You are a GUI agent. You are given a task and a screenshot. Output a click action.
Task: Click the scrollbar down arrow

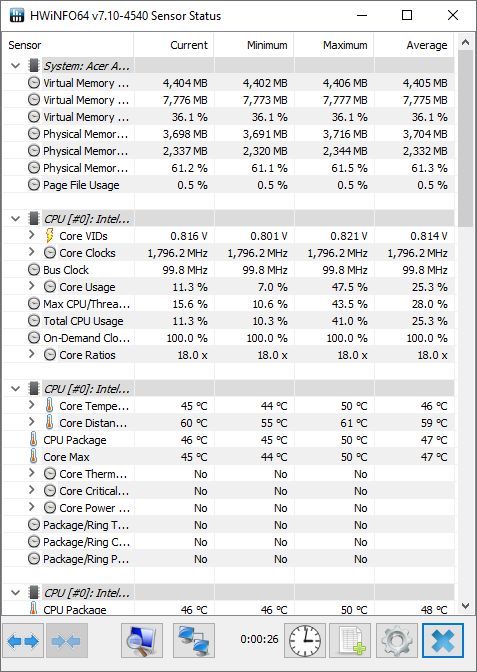tap(465, 606)
